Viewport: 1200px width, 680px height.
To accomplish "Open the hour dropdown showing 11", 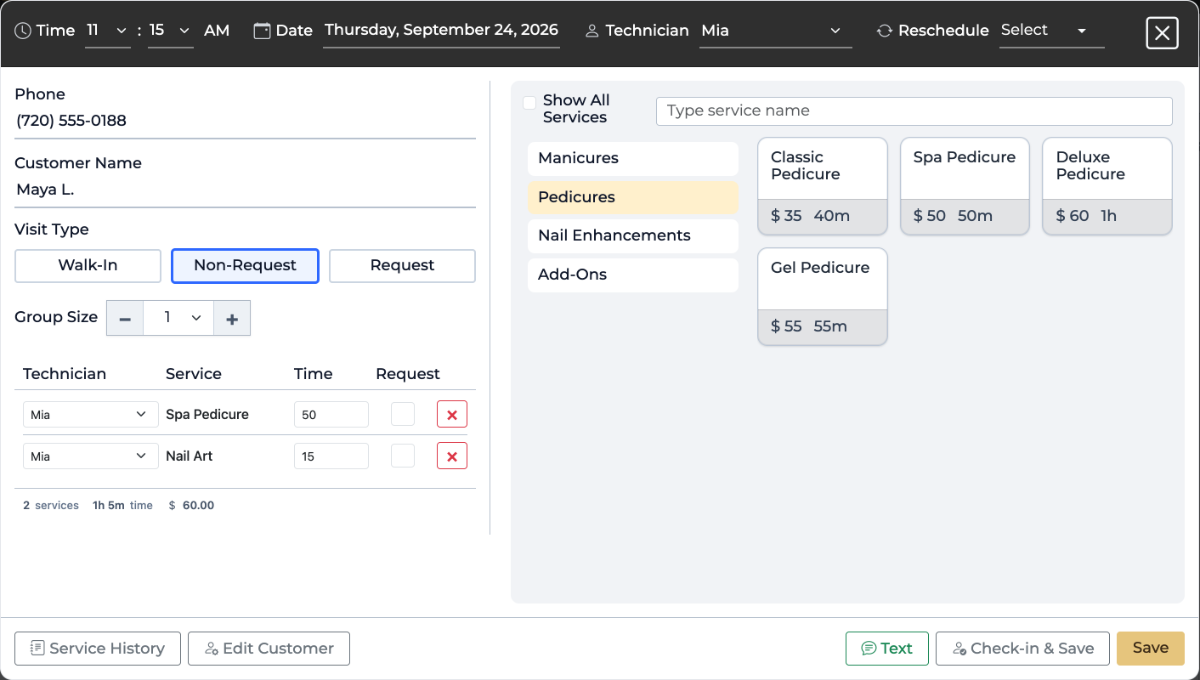I will [108, 31].
